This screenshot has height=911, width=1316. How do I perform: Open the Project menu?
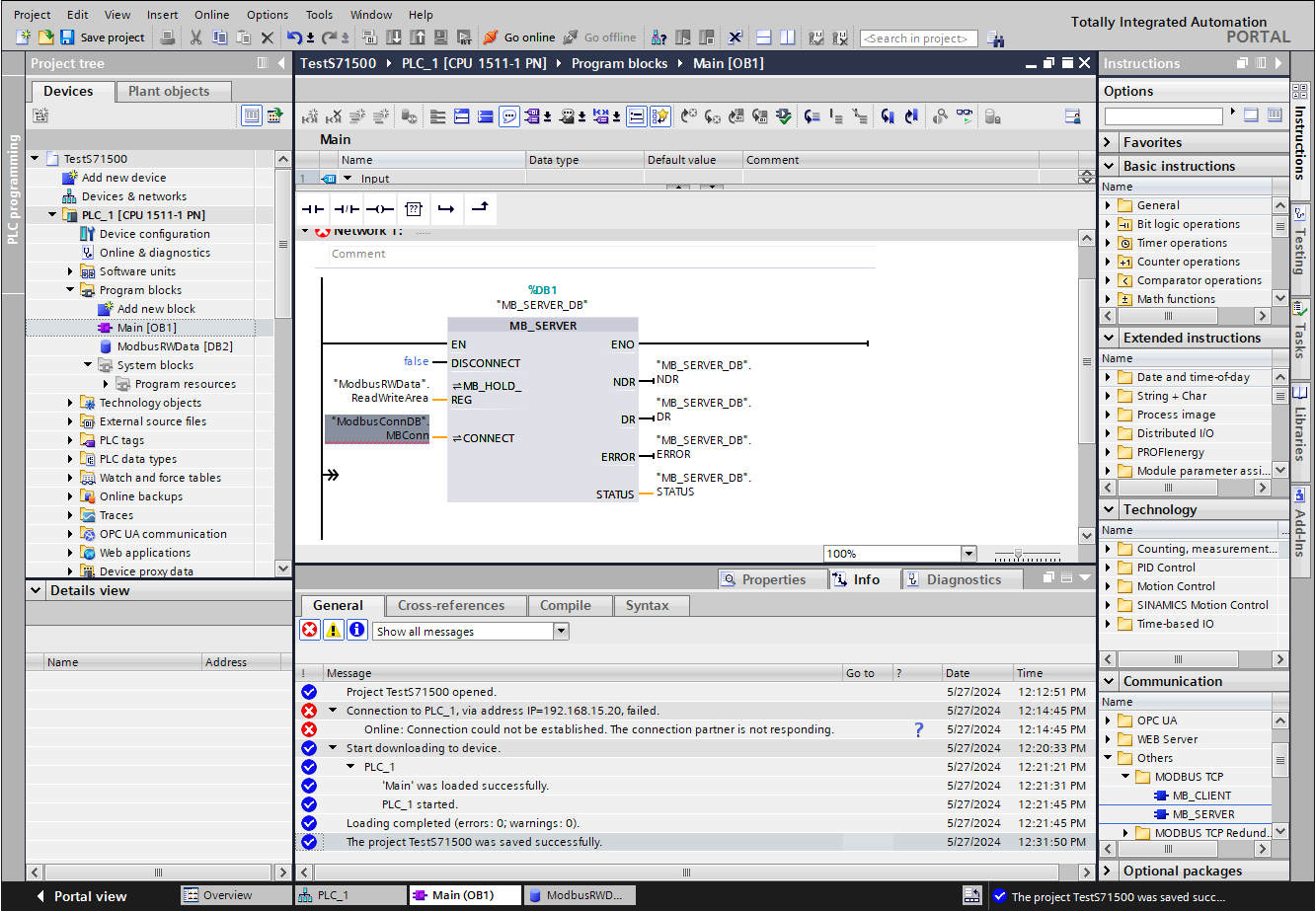(33, 15)
